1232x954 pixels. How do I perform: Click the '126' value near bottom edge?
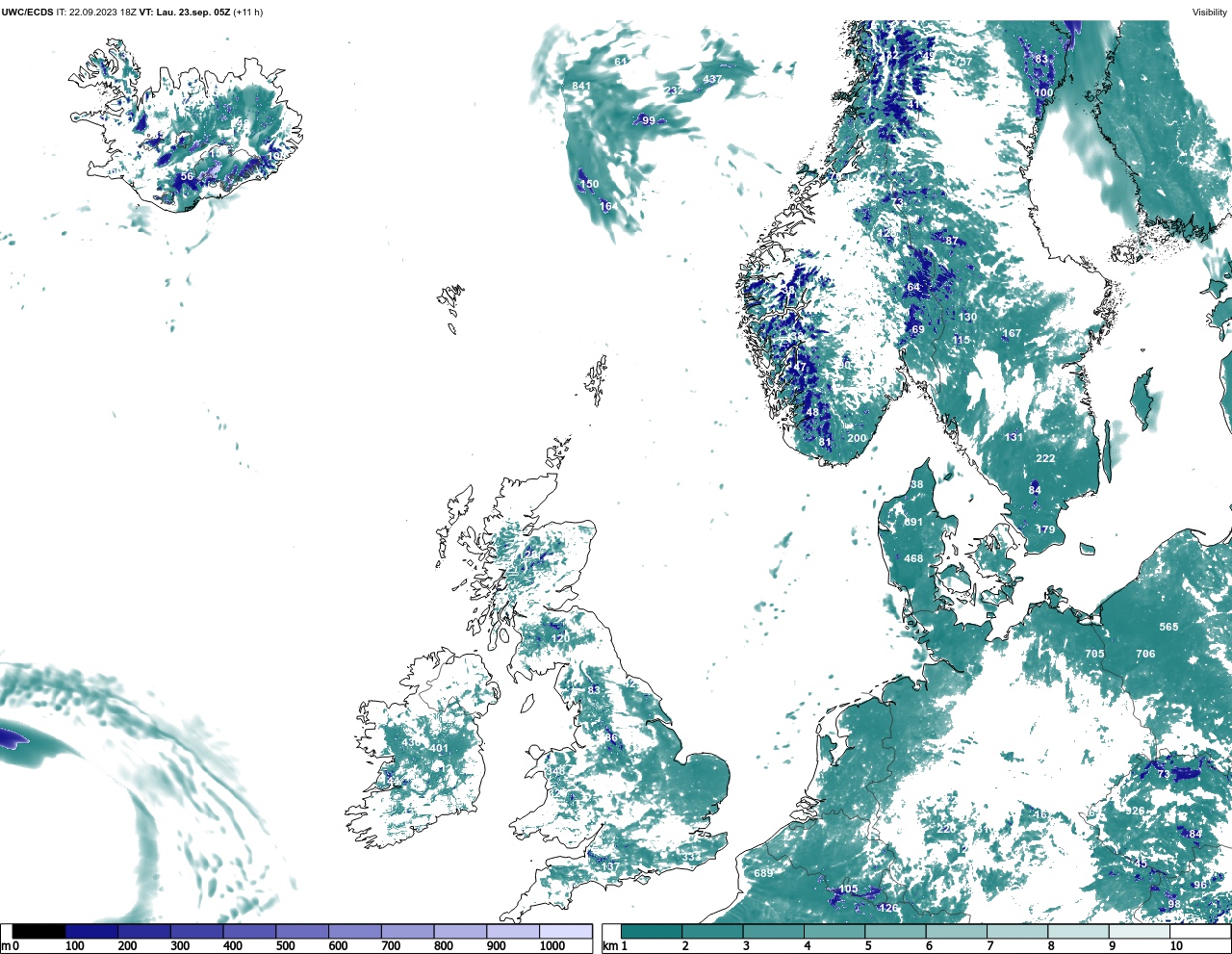point(888,908)
